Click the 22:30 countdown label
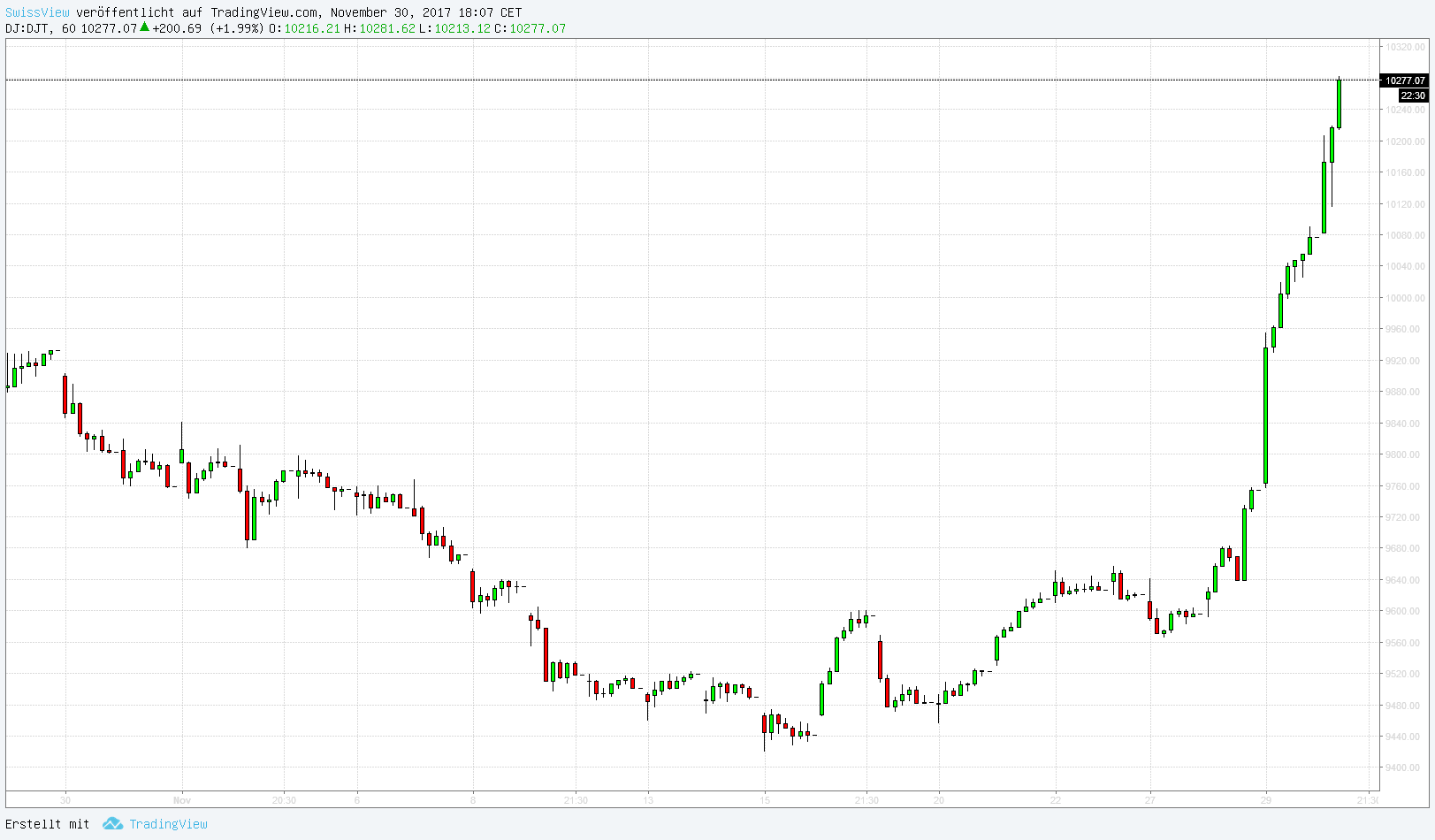The height and width of the screenshot is (840, 1435). tap(1413, 95)
